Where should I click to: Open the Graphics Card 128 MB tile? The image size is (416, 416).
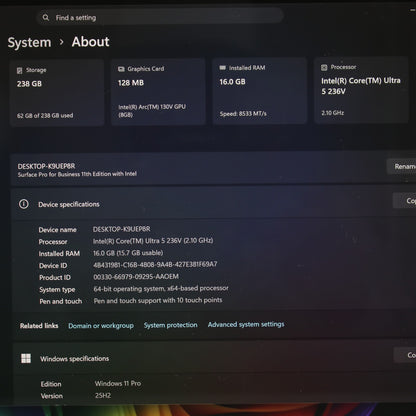coord(158,92)
